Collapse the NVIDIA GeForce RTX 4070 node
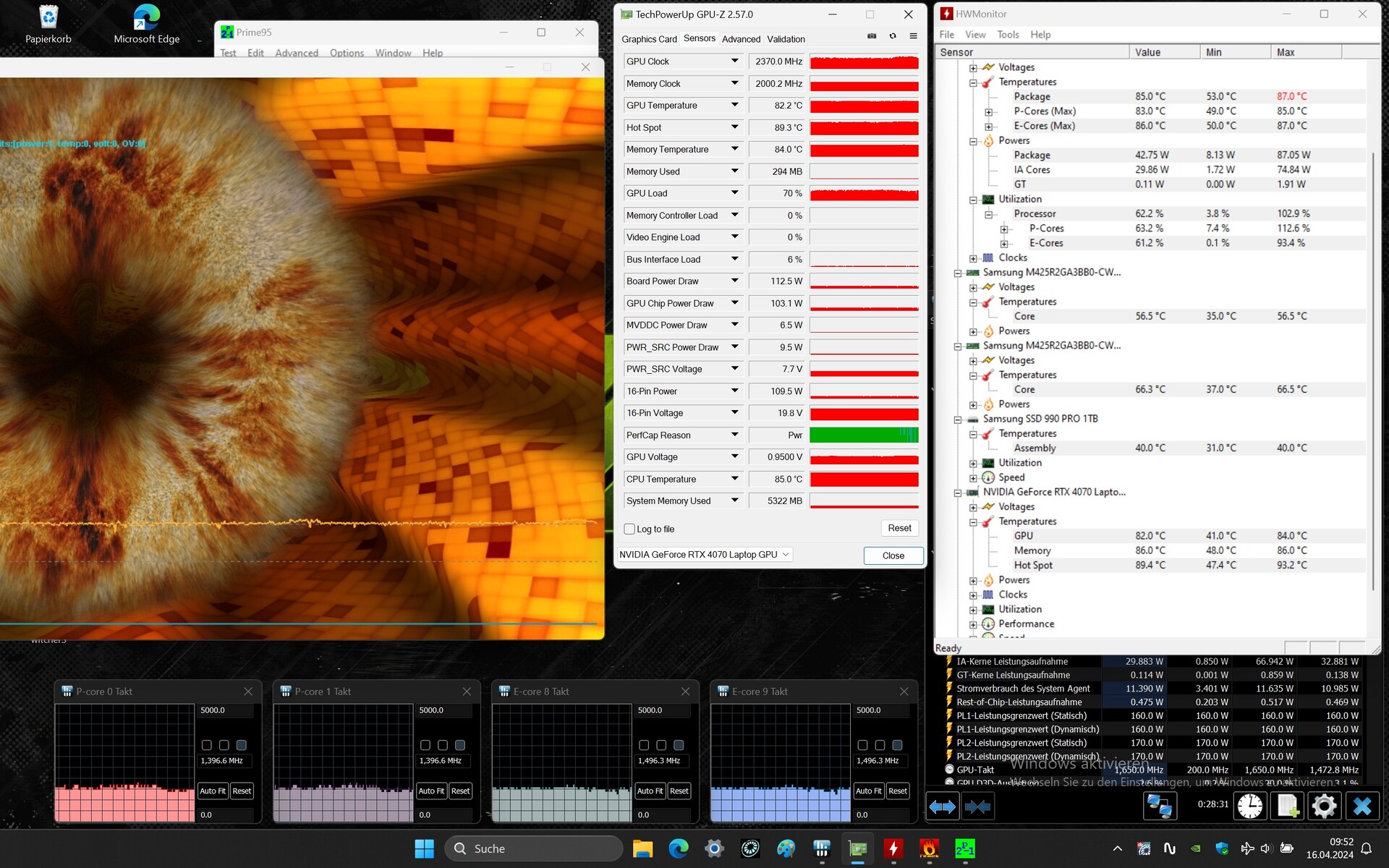This screenshot has height=868, width=1389. [x=958, y=493]
